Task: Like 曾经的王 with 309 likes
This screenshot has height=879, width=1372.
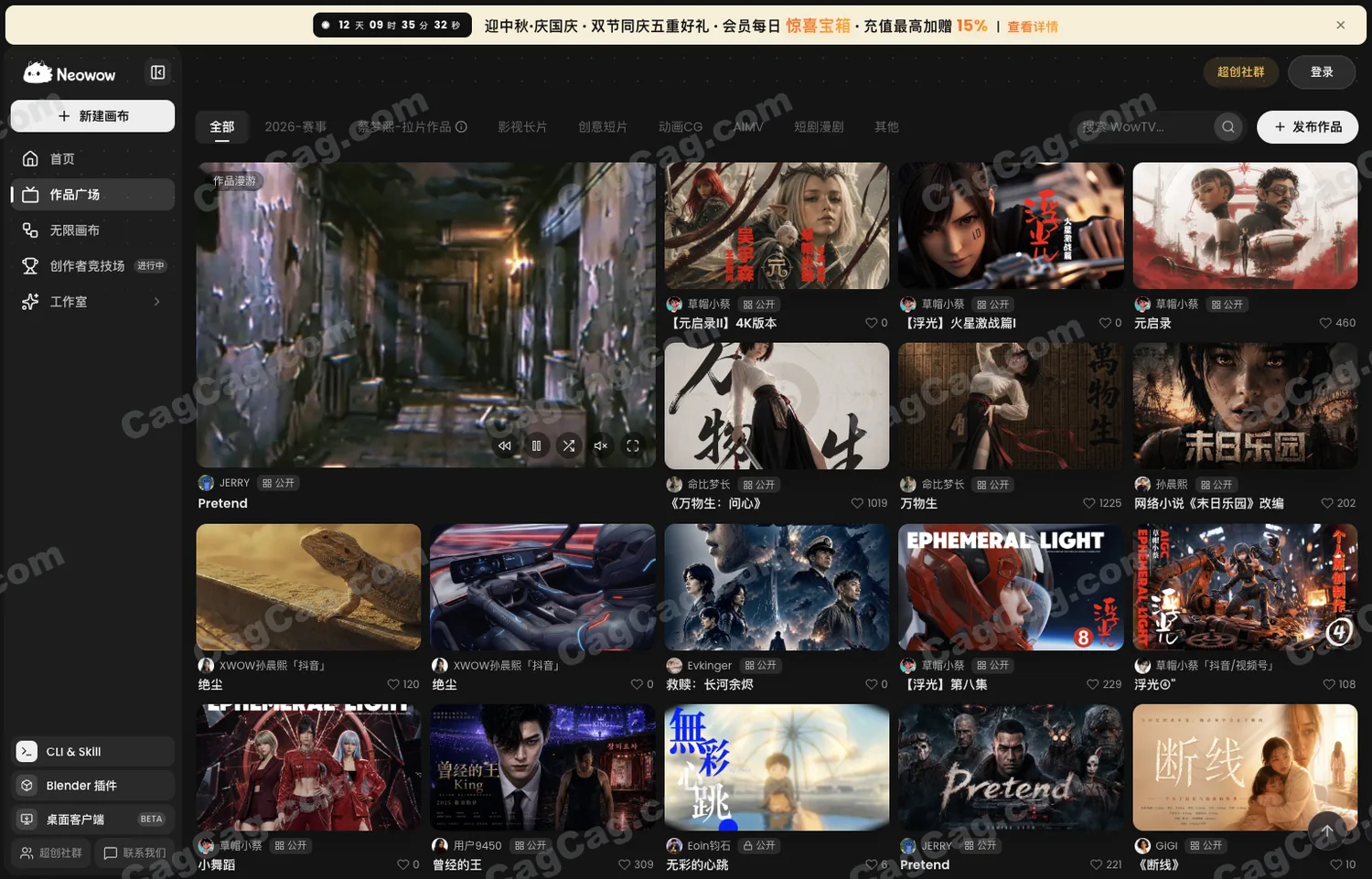Action: [x=625, y=864]
